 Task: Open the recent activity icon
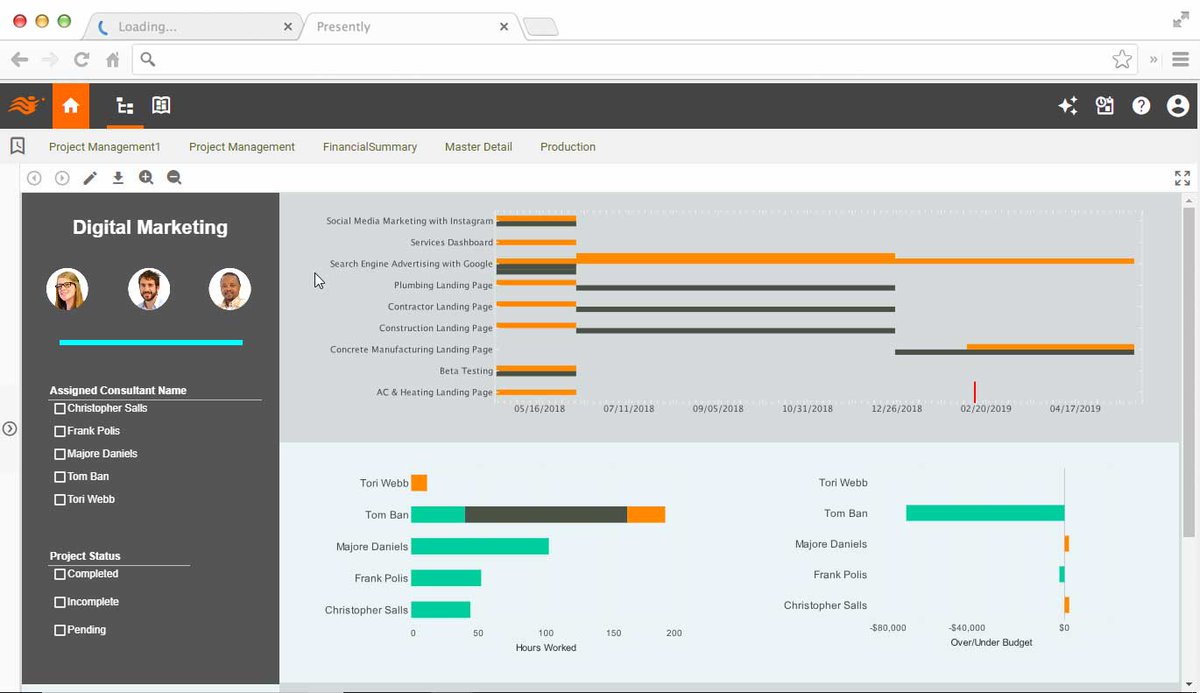pos(1104,104)
